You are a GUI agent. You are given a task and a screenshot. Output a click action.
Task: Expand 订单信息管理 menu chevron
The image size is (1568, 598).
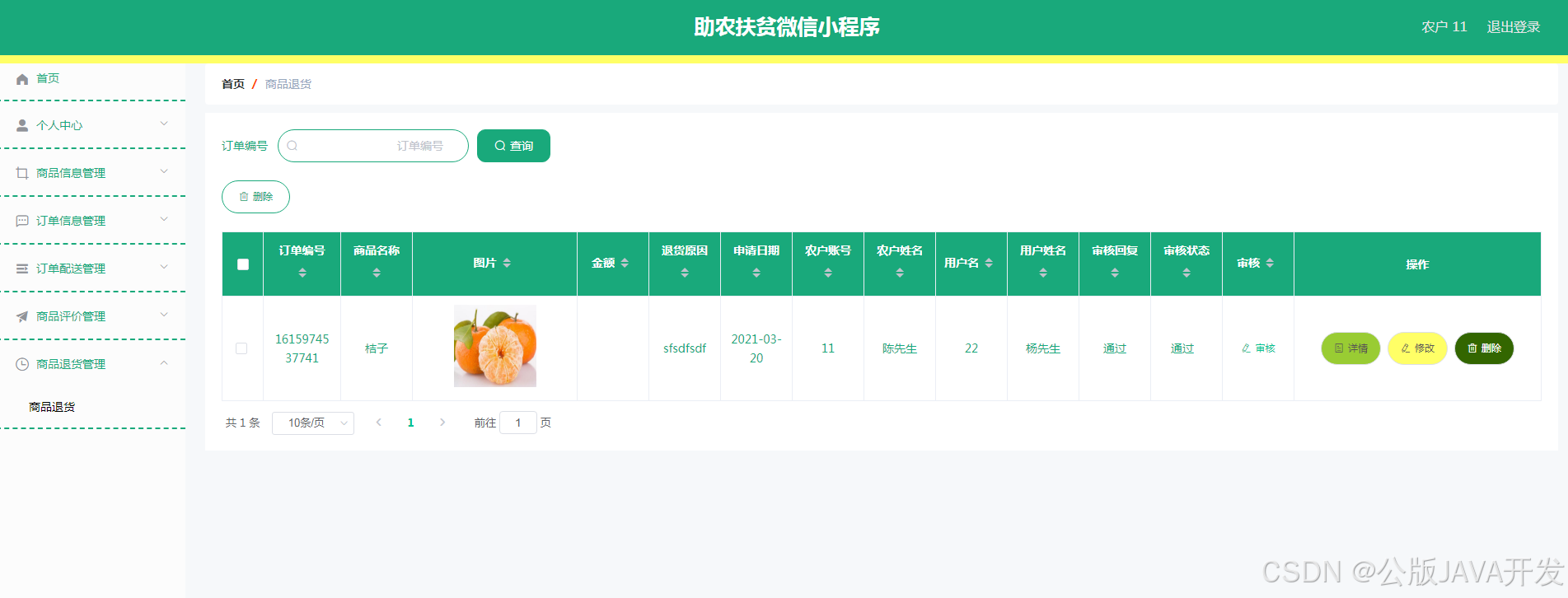click(164, 219)
